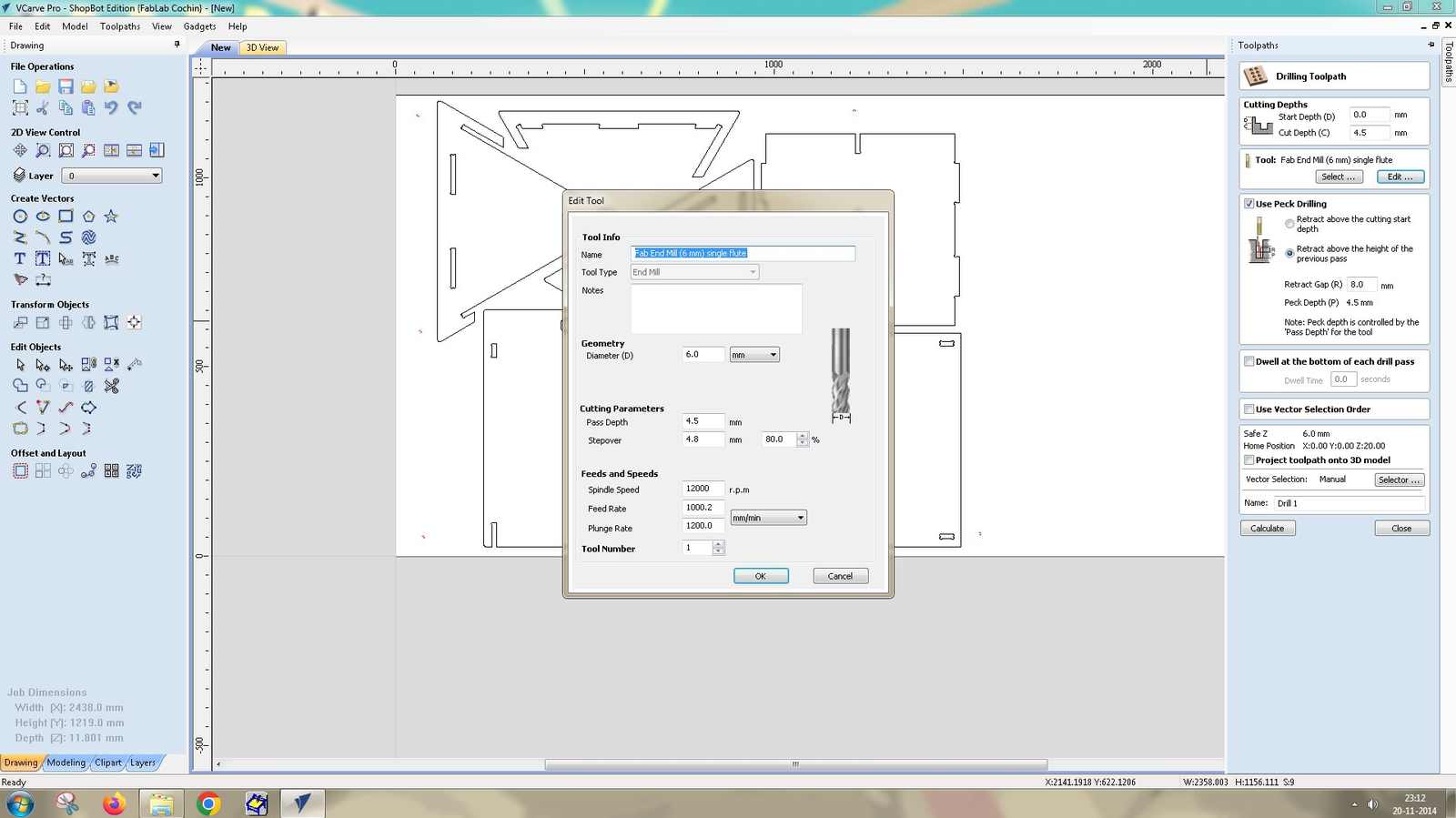The width and height of the screenshot is (1456, 818).
Task: Select Retract above height of previous pass
Action: tap(1289, 253)
